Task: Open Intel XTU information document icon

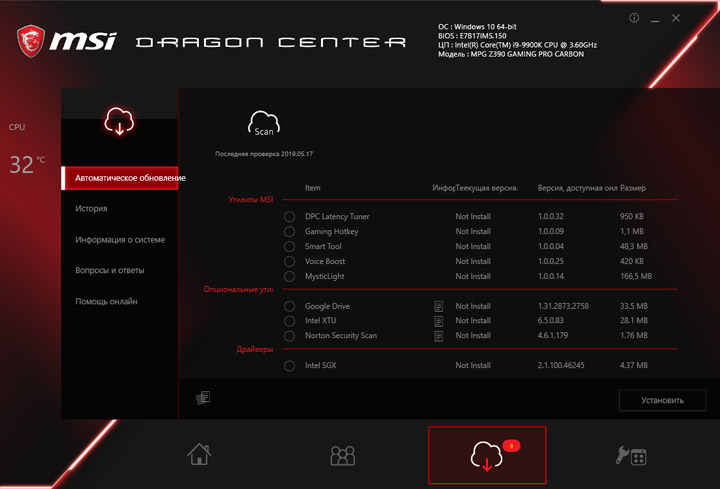Action: [439, 321]
